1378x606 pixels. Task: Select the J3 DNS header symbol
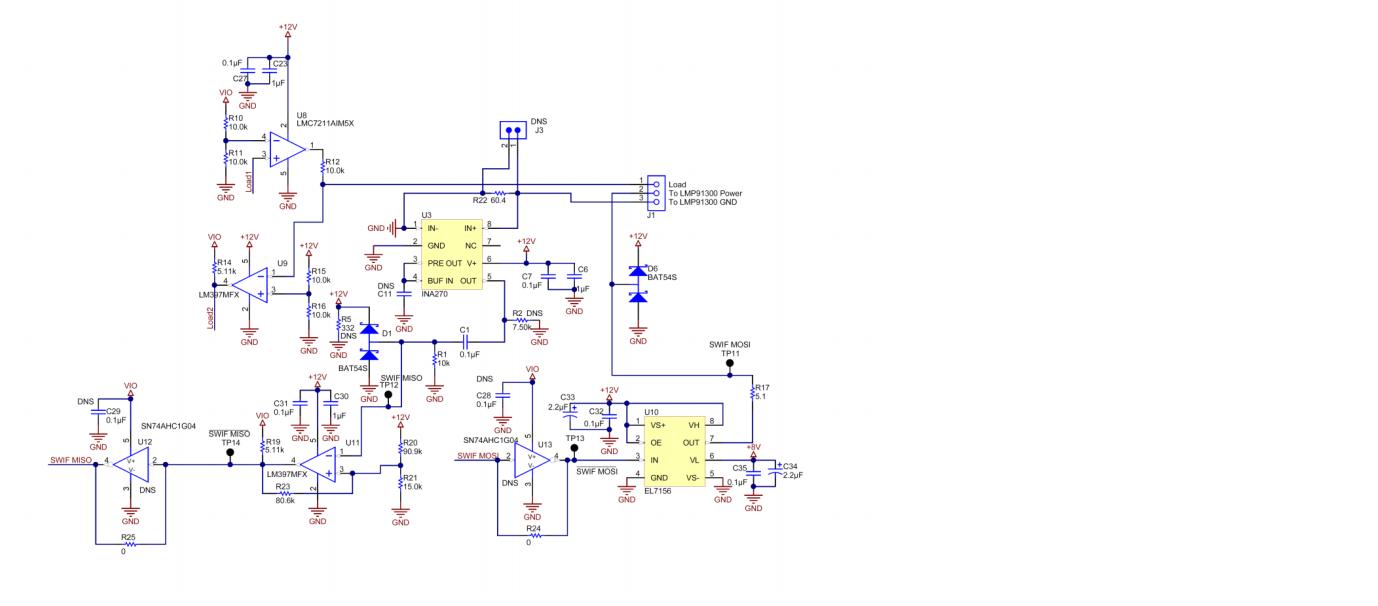click(x=515, y=131)
